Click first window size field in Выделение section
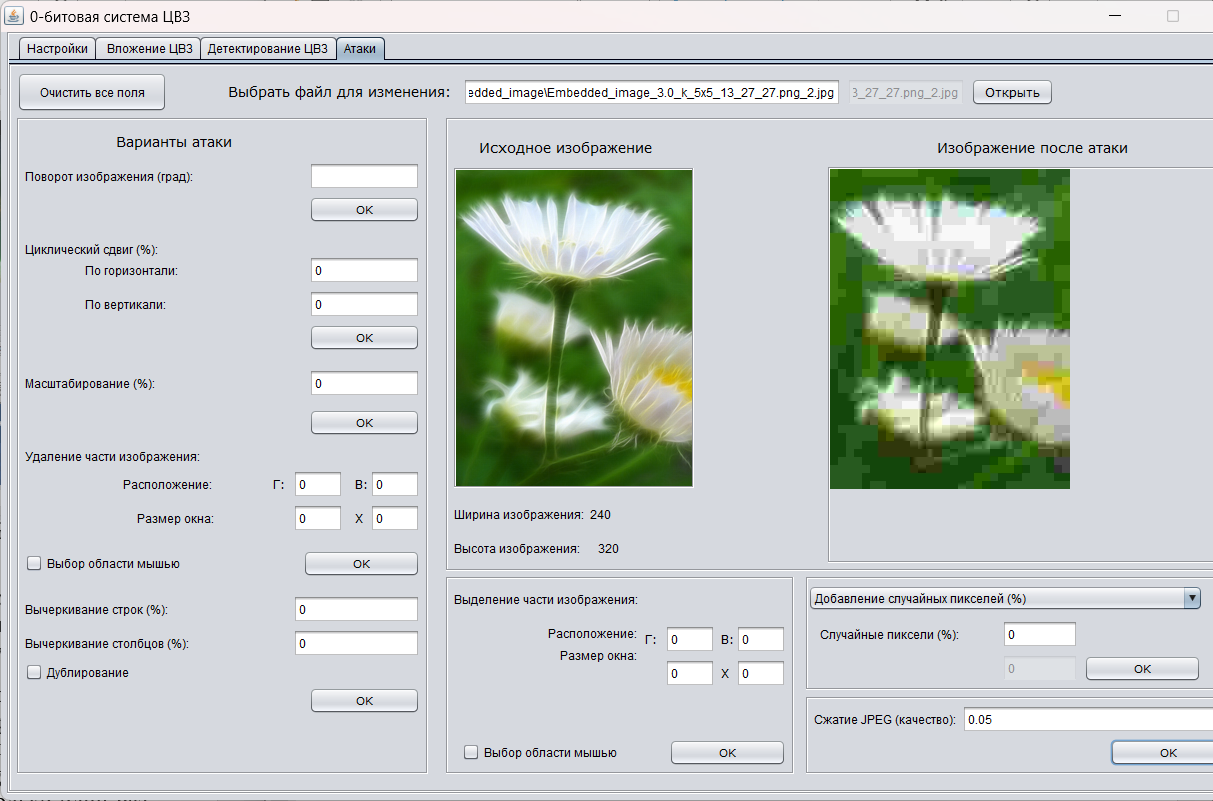Viewport: 1213px width, 801px height. point(690,673)
